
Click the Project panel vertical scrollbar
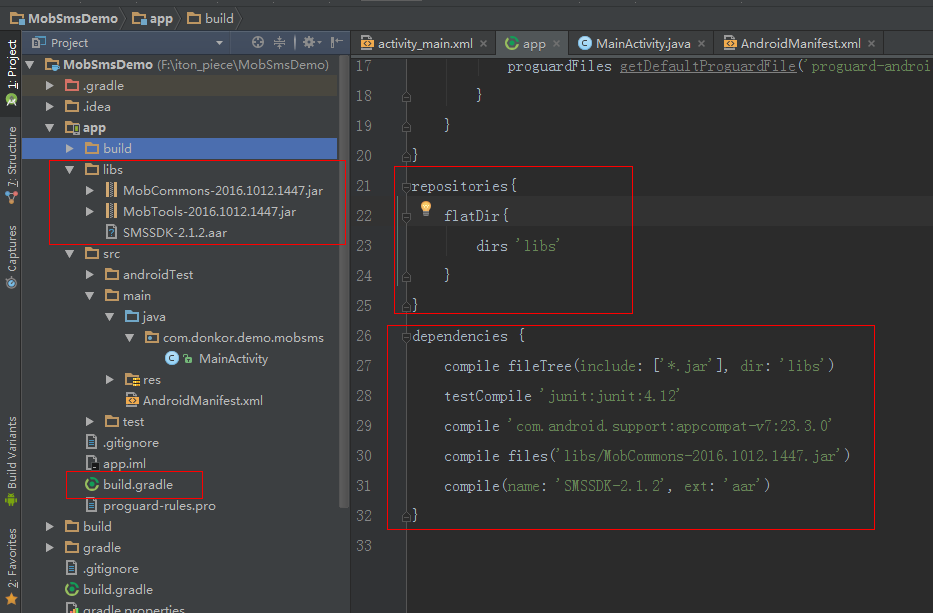click(343, 280)
